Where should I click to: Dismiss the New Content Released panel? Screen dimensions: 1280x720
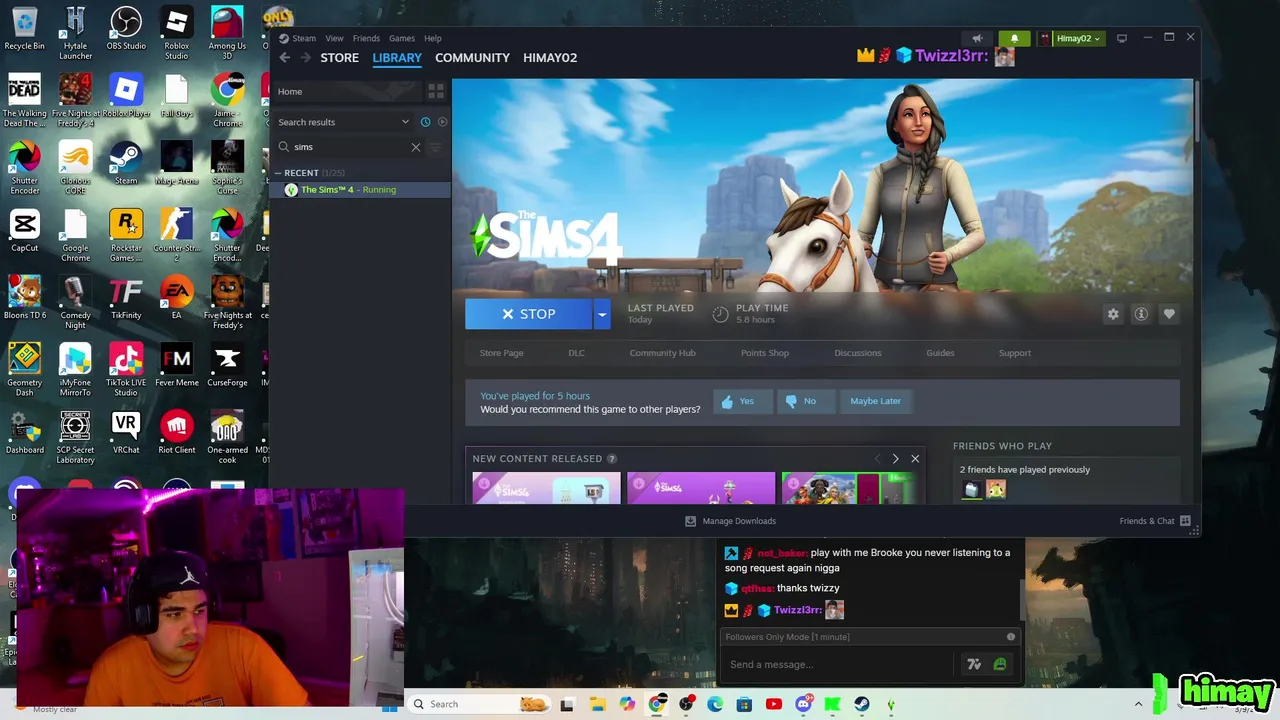tap(915, 459)
